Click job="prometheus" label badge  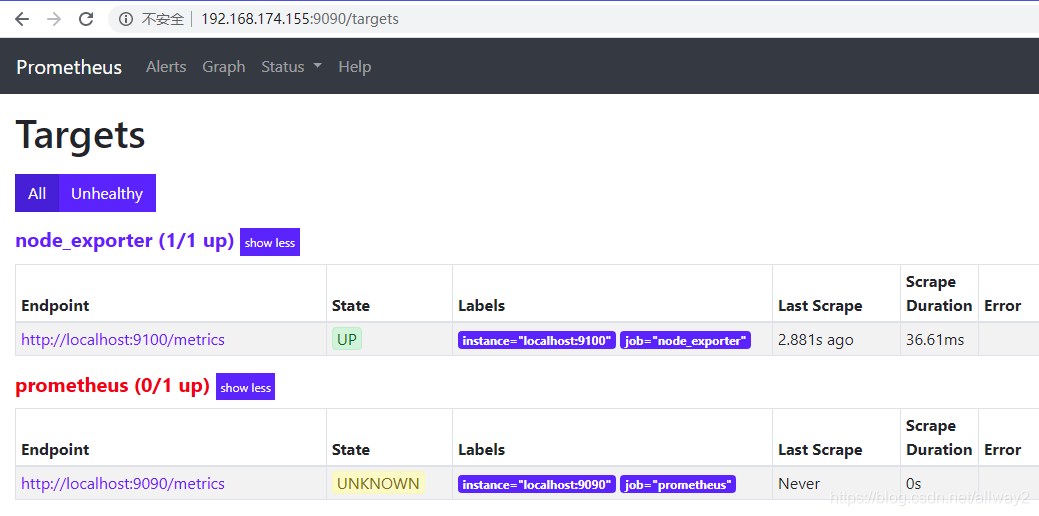coord(678,484)
